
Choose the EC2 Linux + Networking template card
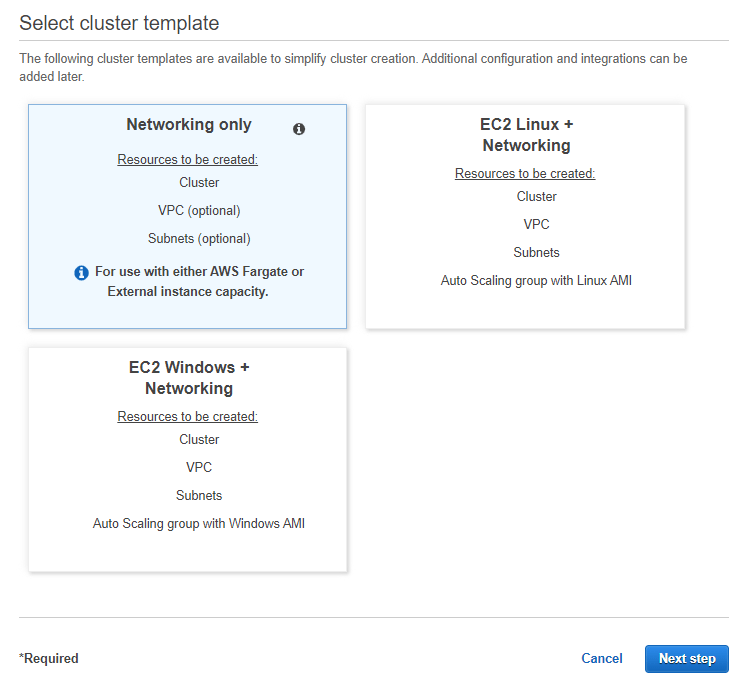point(525,216)
